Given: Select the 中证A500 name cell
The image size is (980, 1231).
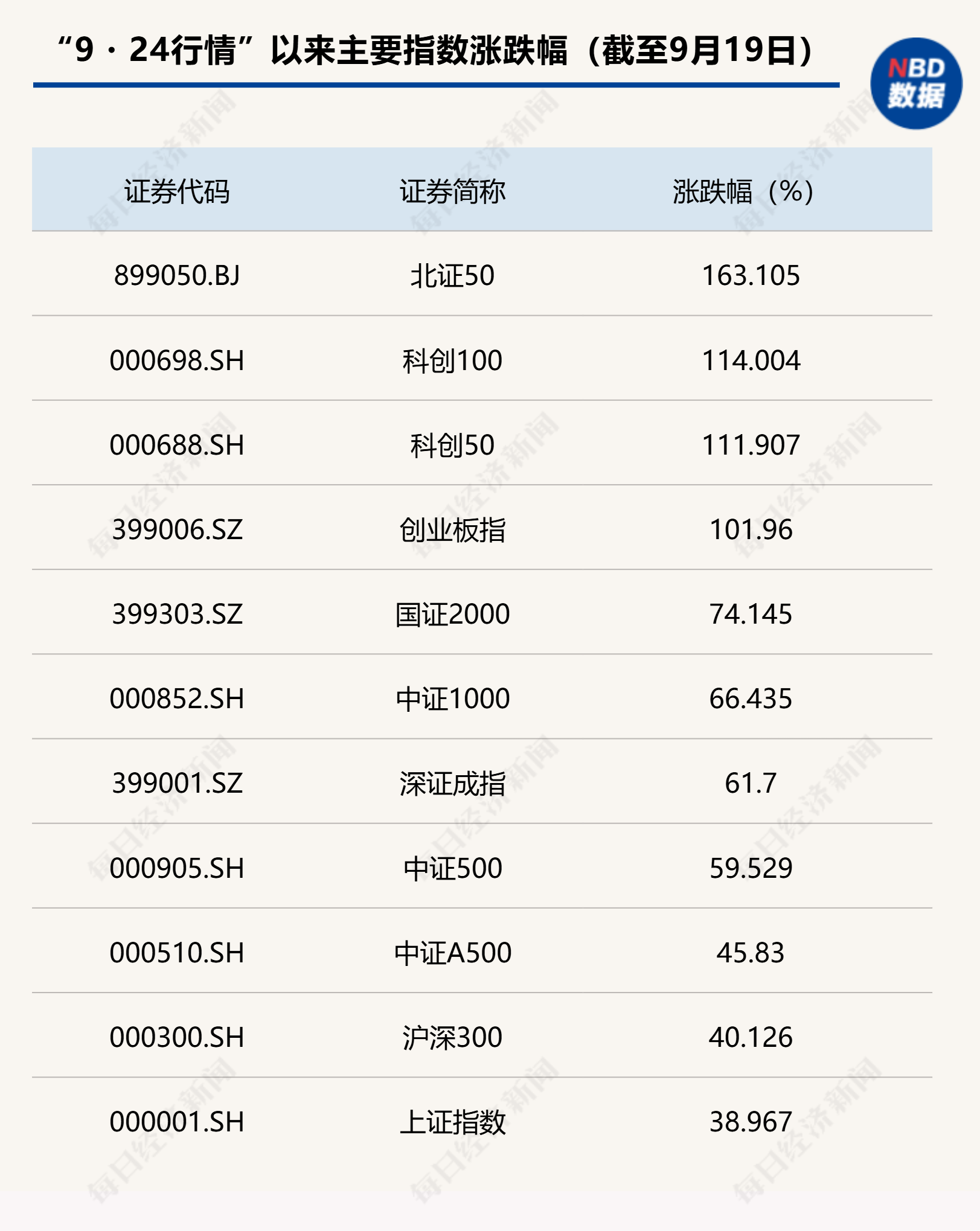Looking at the screenshot, I should pyautogui.click(x=452, y=953).
